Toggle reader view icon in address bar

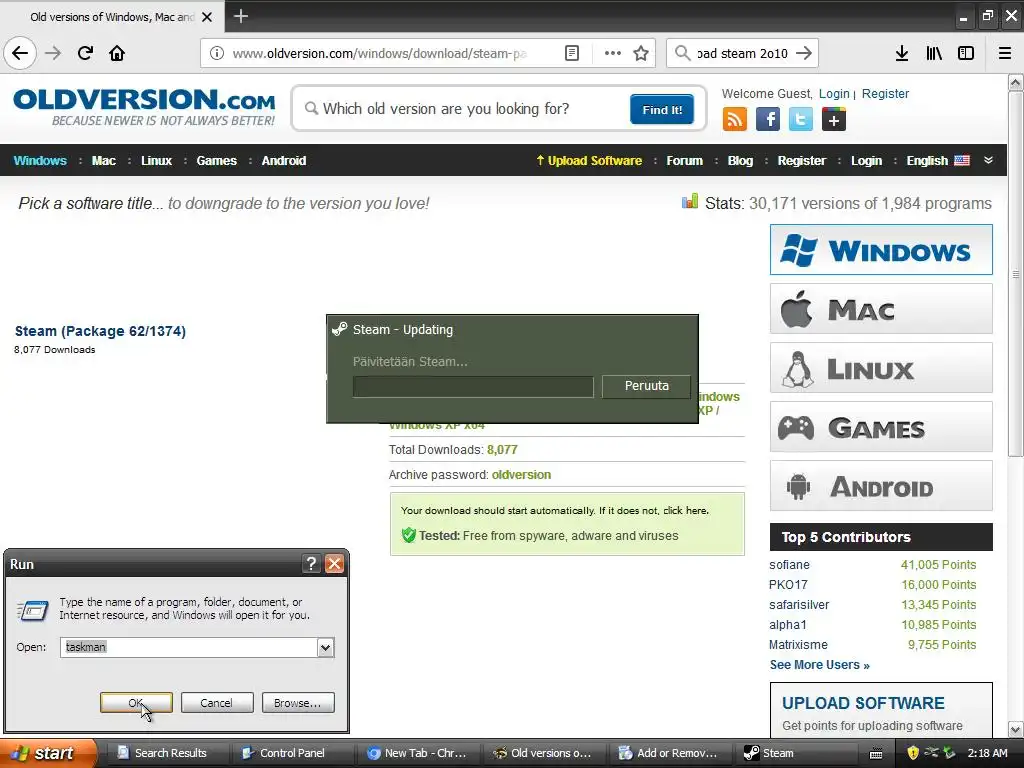tap(571, 53)
